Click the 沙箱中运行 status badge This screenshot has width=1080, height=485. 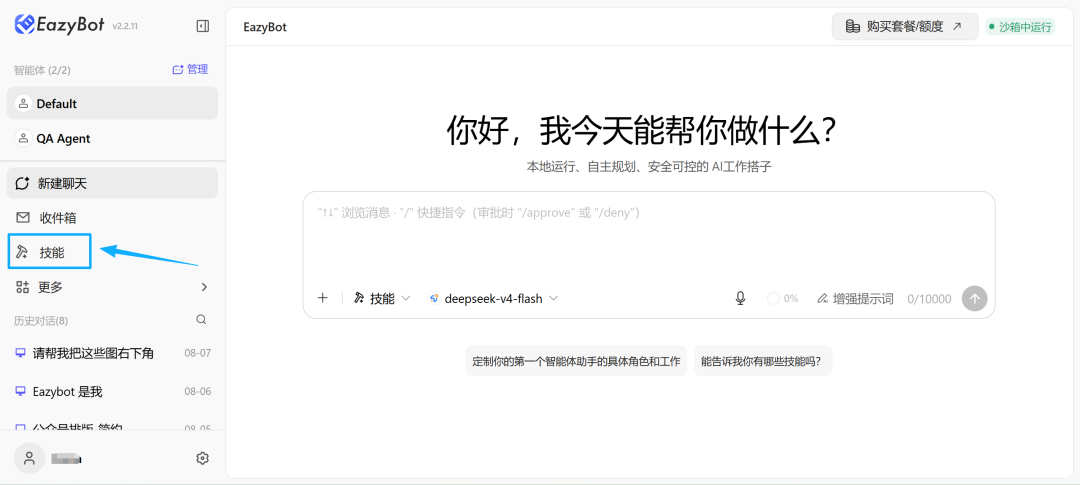(x=1020, y=27)
